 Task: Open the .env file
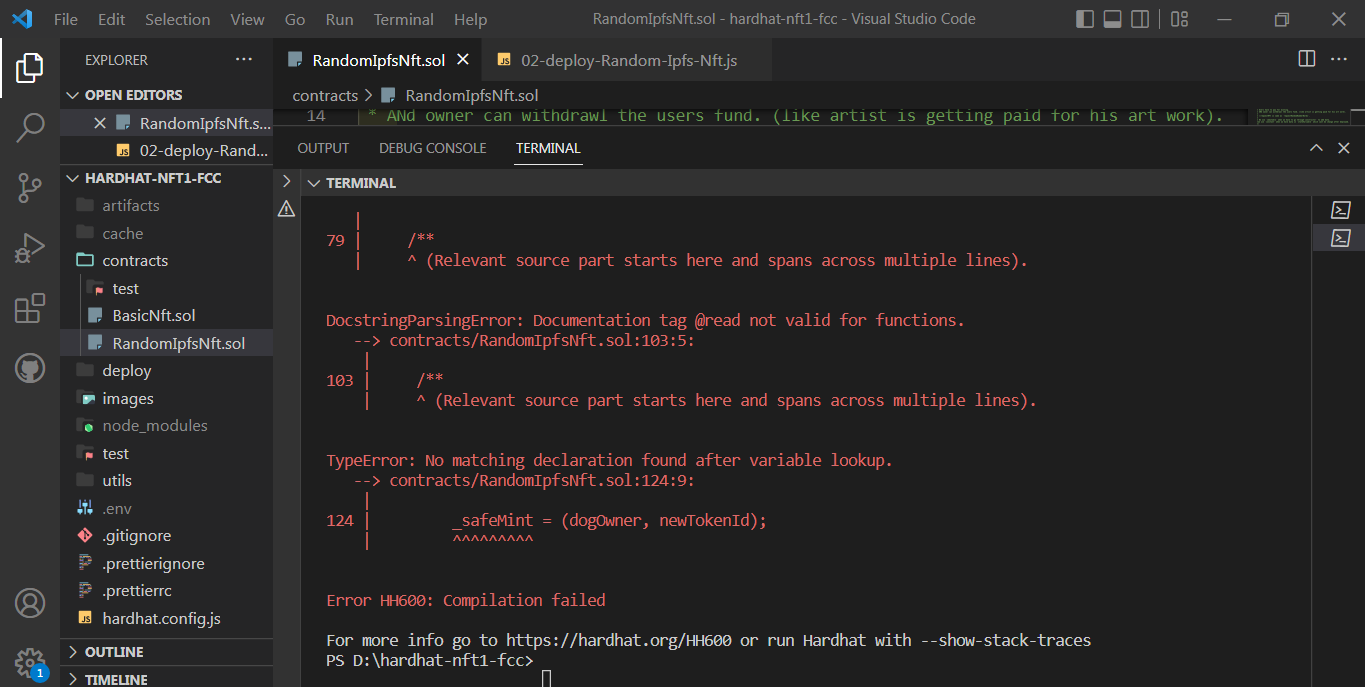117,508
